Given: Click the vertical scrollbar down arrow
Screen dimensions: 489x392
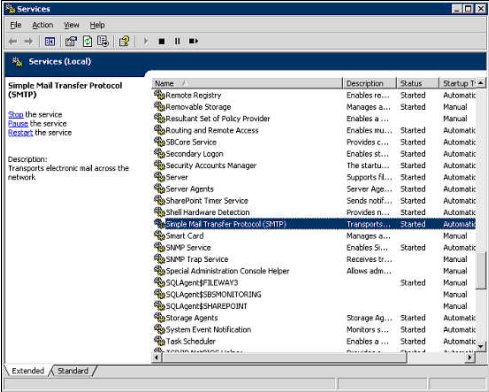Looking at the screenshot, I should point(481,347).
